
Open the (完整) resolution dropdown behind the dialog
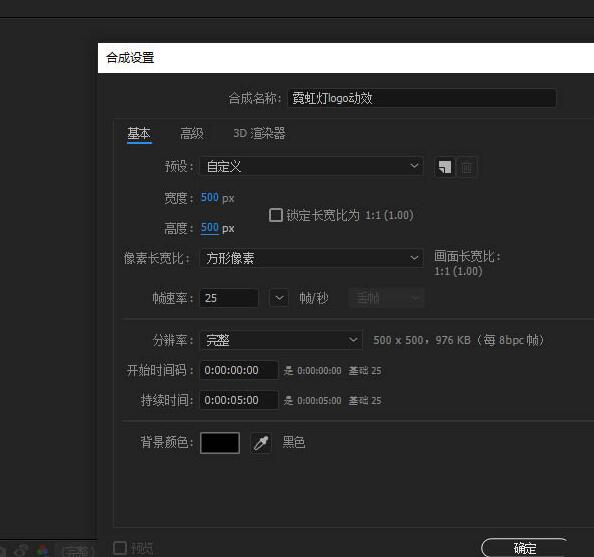point(77,551)
